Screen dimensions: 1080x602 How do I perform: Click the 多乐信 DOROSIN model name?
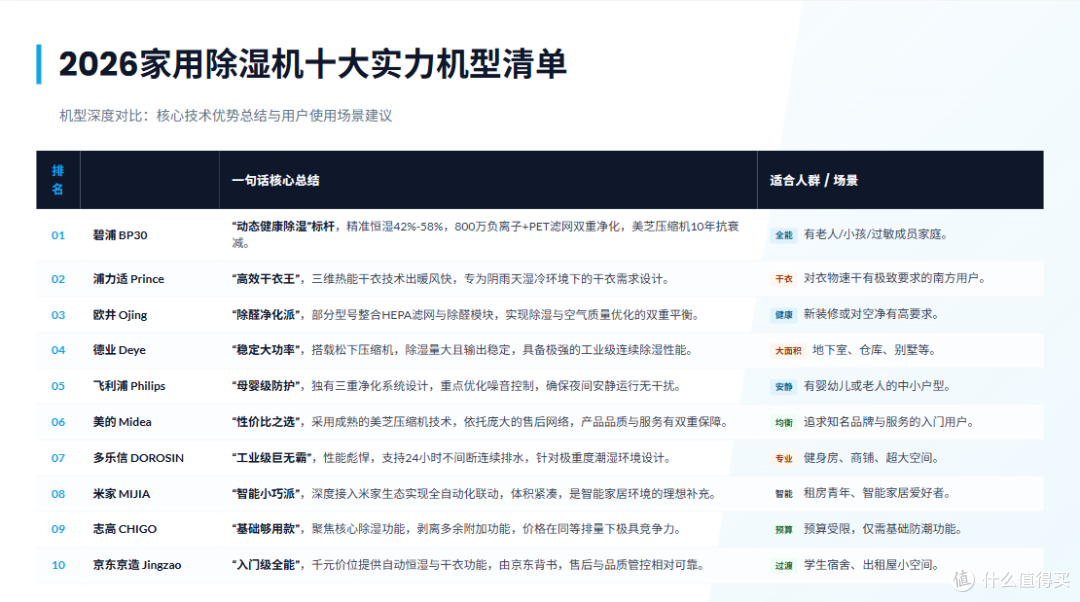coord(138,457)
